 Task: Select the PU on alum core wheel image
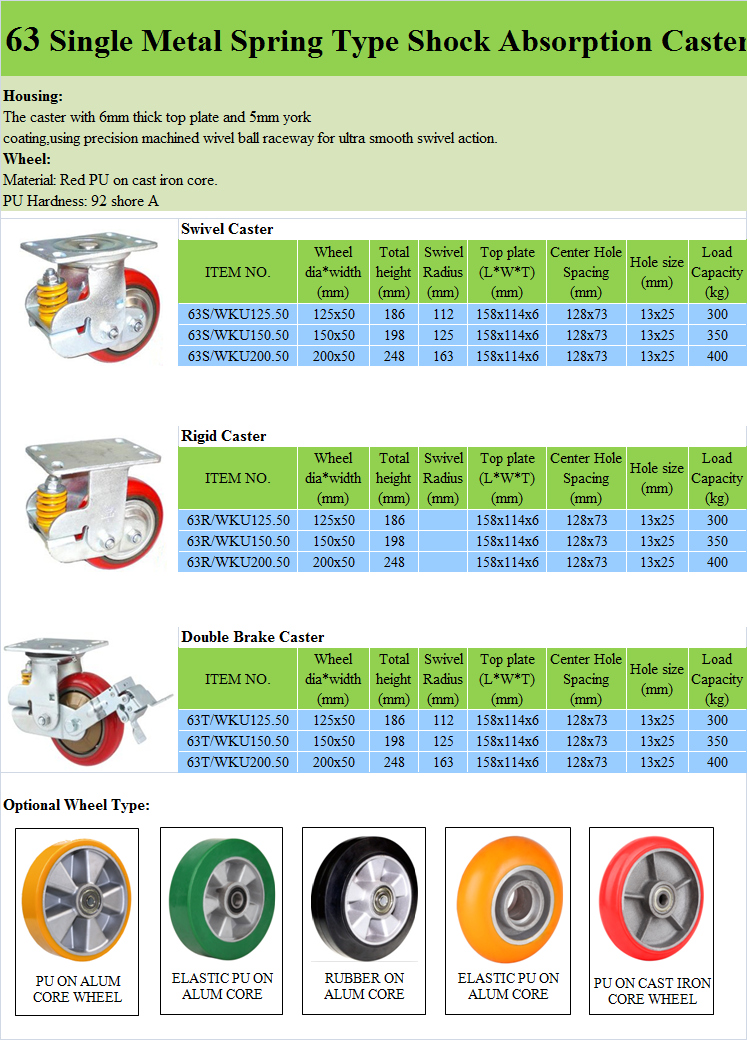[x=76, y=901]
